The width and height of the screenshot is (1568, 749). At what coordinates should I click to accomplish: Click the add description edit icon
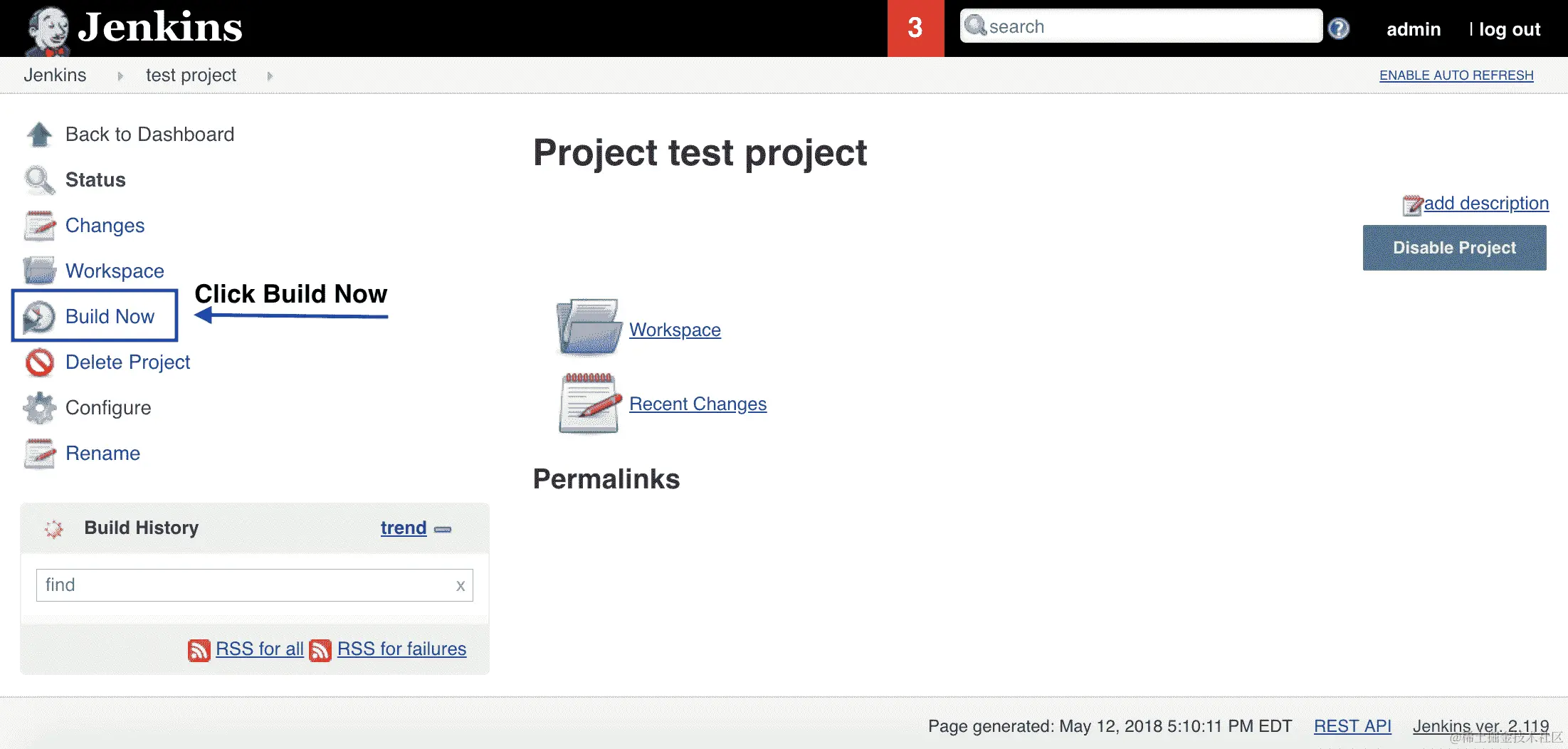click(1413, 205)
